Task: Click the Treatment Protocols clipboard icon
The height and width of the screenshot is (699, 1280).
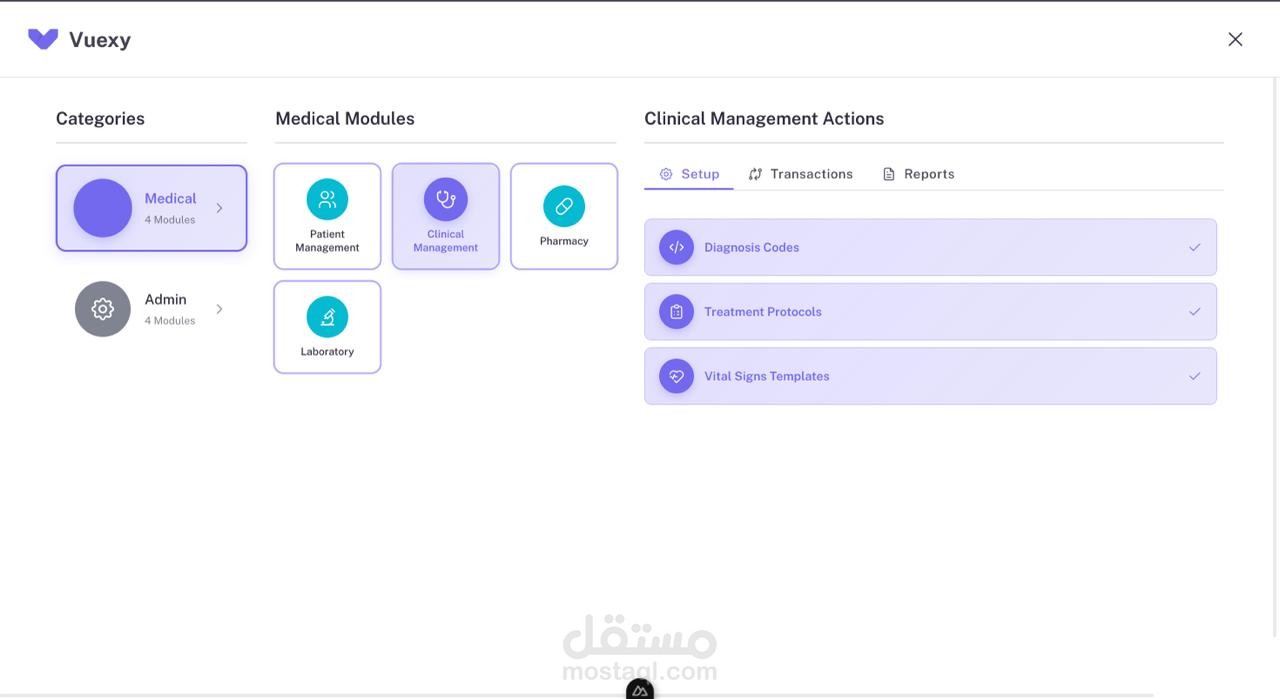Action: [x=676, y=312]
